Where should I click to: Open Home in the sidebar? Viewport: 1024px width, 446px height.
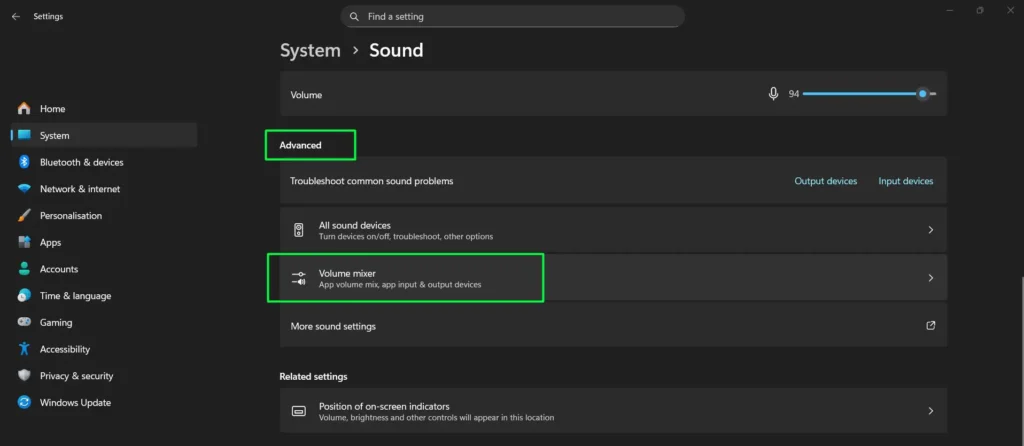click(x=104, y=109)
